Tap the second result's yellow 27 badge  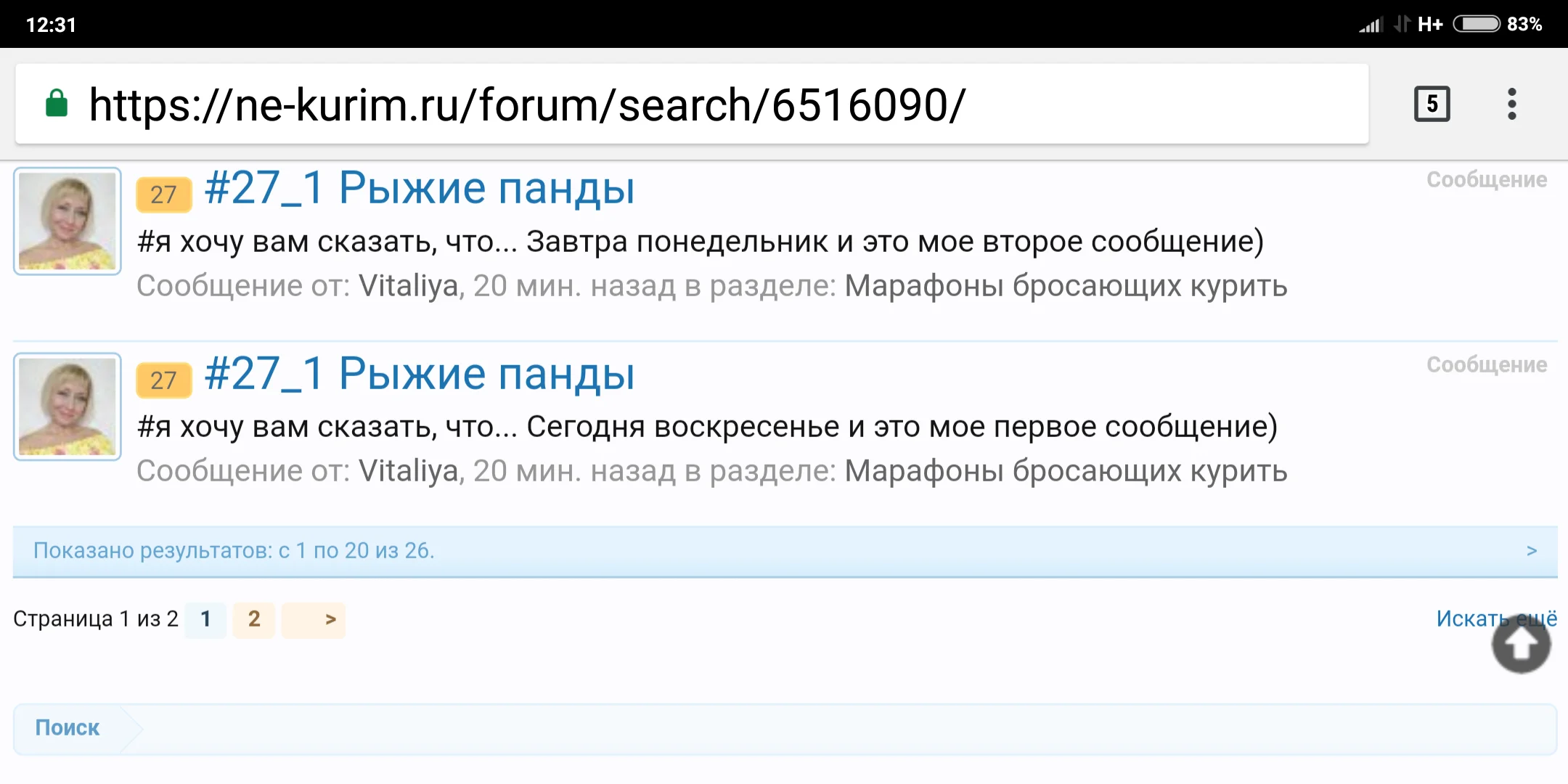[163, 380]
